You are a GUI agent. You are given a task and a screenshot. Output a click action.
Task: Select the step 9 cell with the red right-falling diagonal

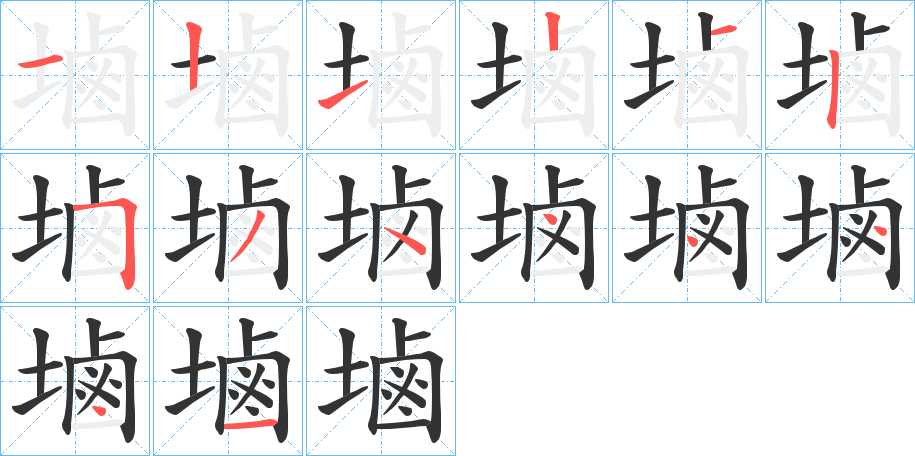pos(381,228)
